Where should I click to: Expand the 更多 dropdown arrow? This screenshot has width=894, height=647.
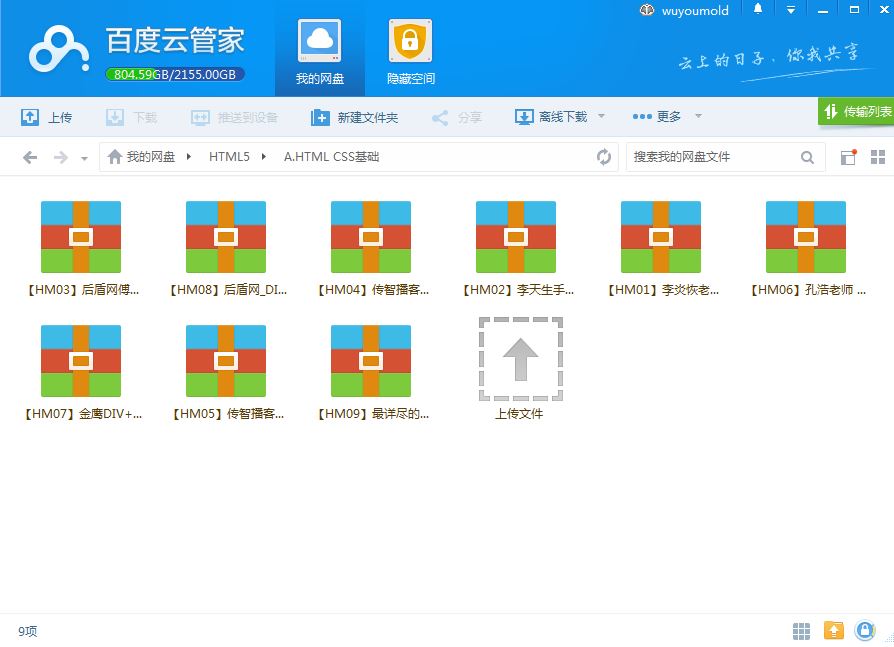[x=698, y=116]
